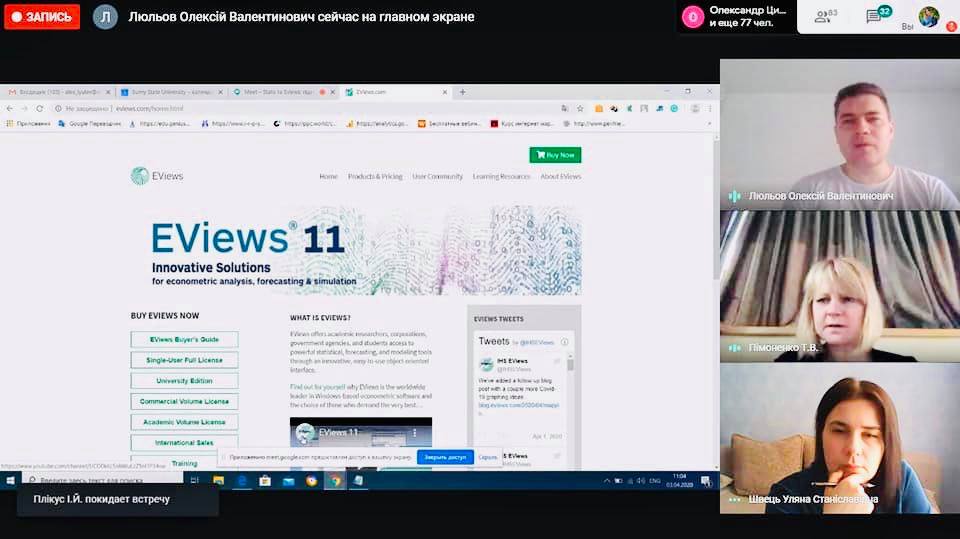
Task: Bookmark this page with the star icon
Action: pyautogui.click(x=580, y=108)
